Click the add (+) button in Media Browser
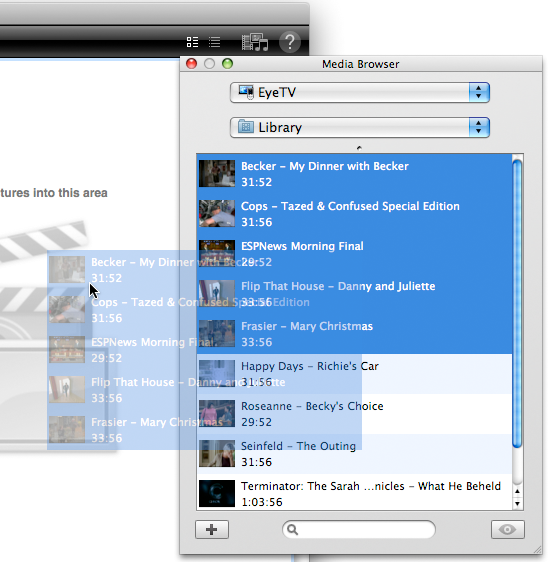 coord(212,529)
